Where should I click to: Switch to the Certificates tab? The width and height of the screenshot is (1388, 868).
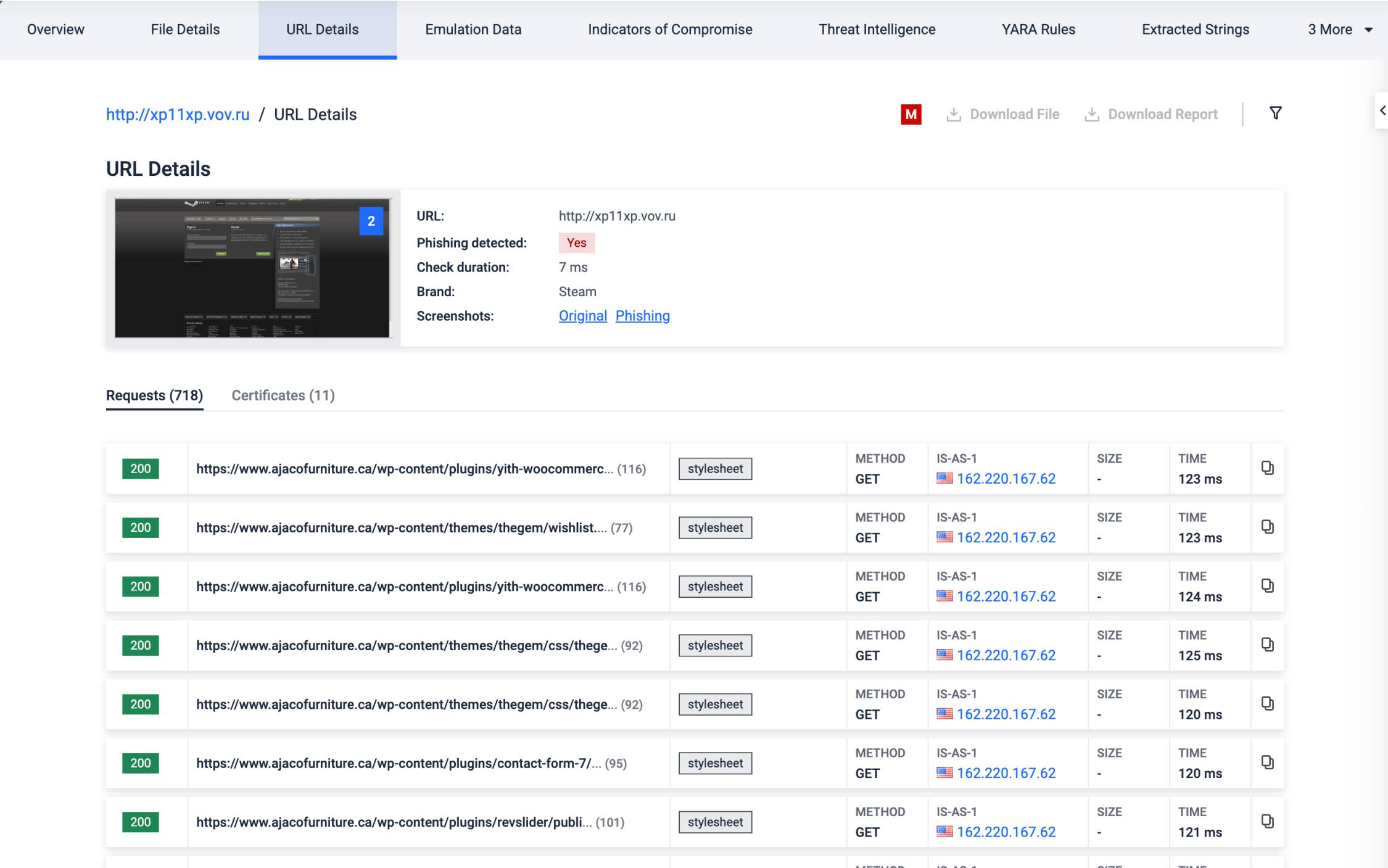(283, 395)
